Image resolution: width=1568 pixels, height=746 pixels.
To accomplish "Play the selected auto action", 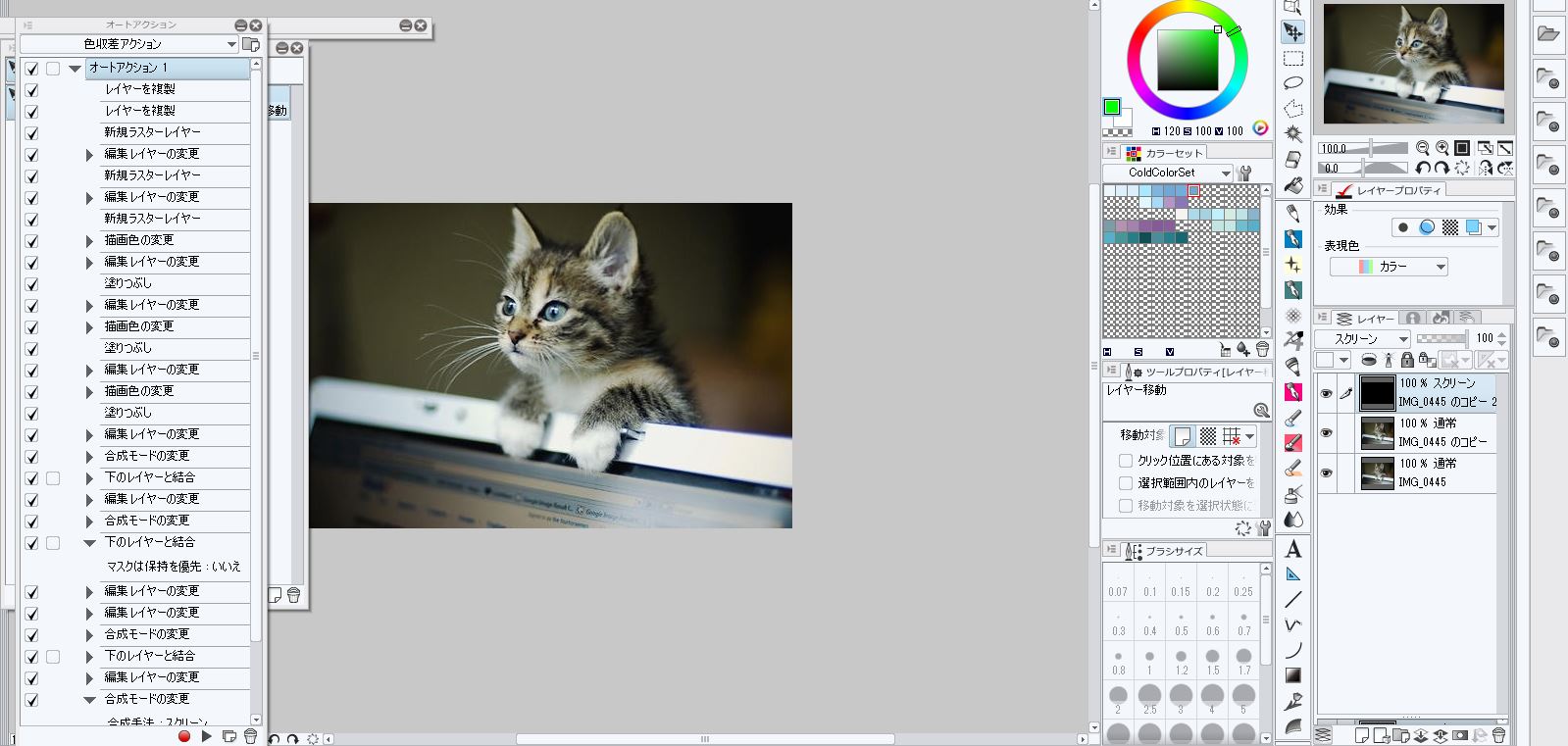I will point(206,736).
